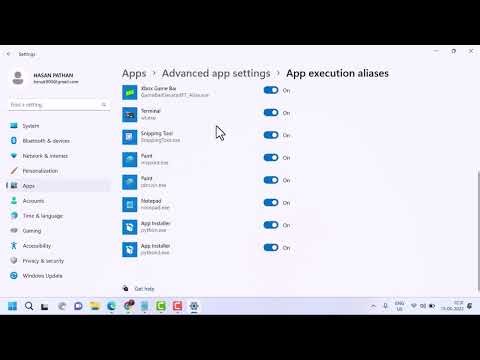The image size is (480, 360).
Task: Open the Windows Start menu
Action: [12, 306]
